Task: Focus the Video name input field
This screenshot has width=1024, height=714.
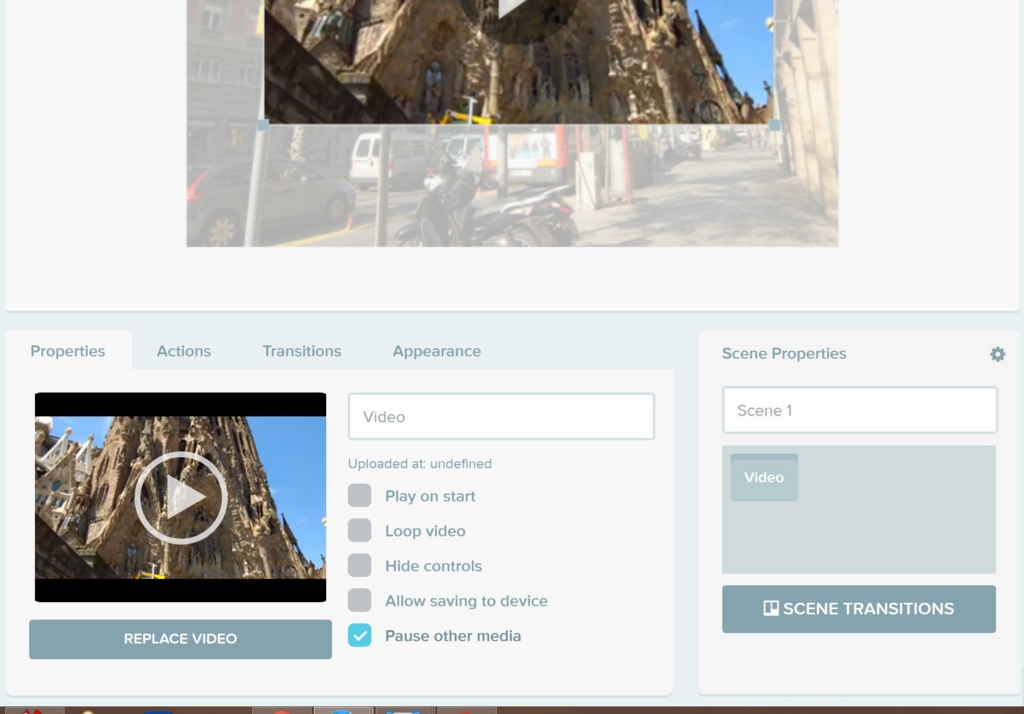Action: 501,416
